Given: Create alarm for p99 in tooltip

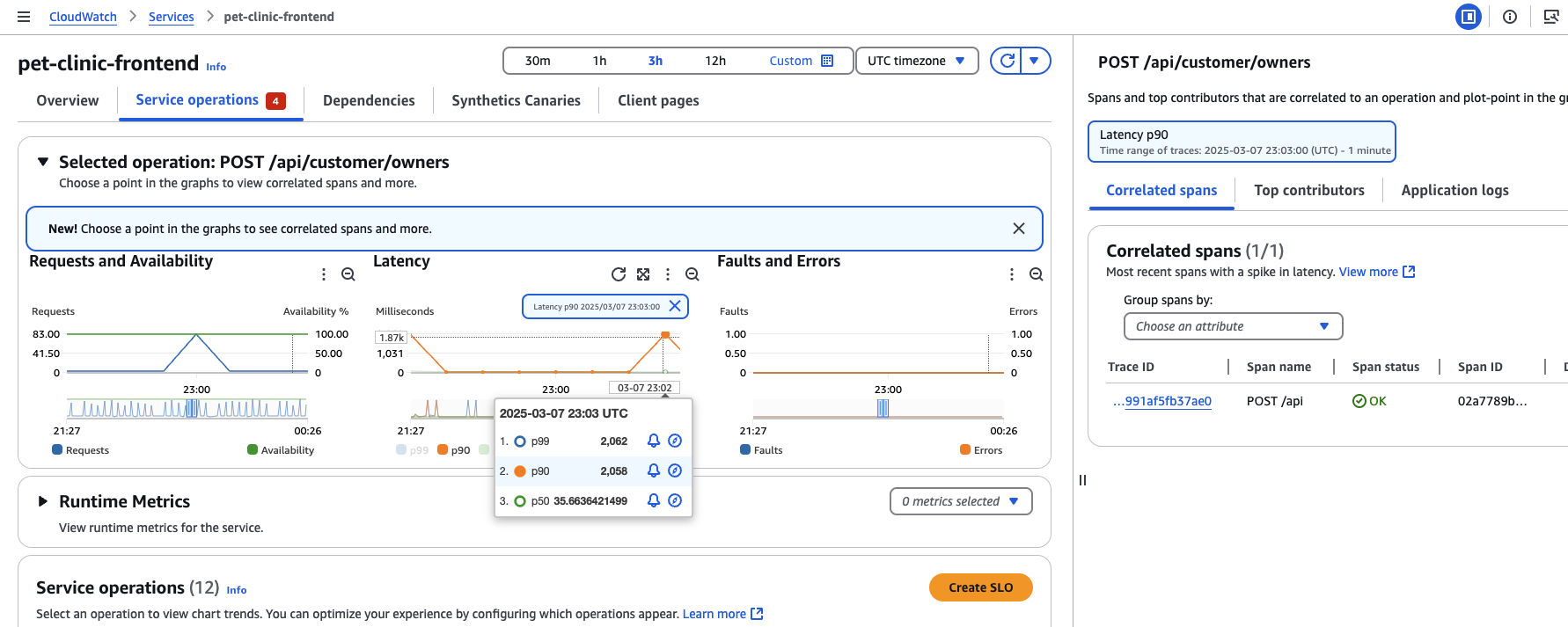Looking at the screenshot, I should point(654,441).
